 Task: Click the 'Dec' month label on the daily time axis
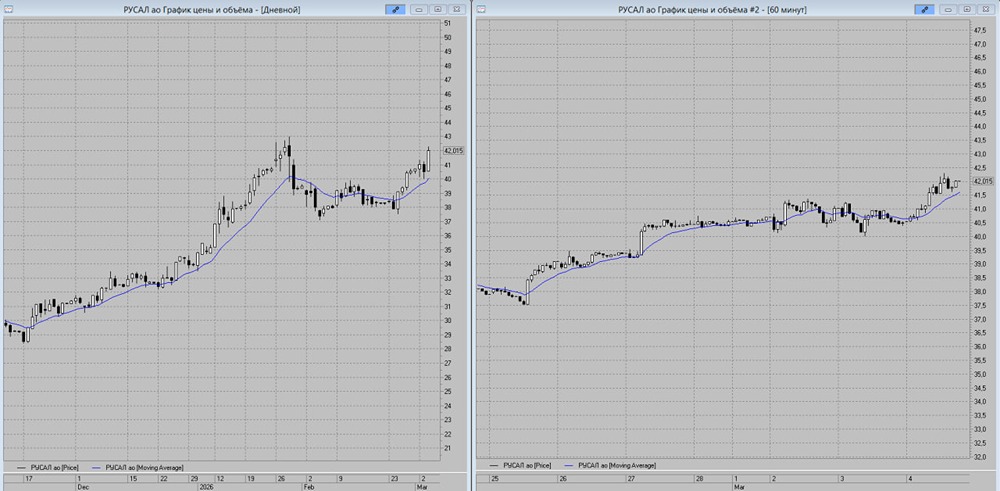tap(82, 486)
